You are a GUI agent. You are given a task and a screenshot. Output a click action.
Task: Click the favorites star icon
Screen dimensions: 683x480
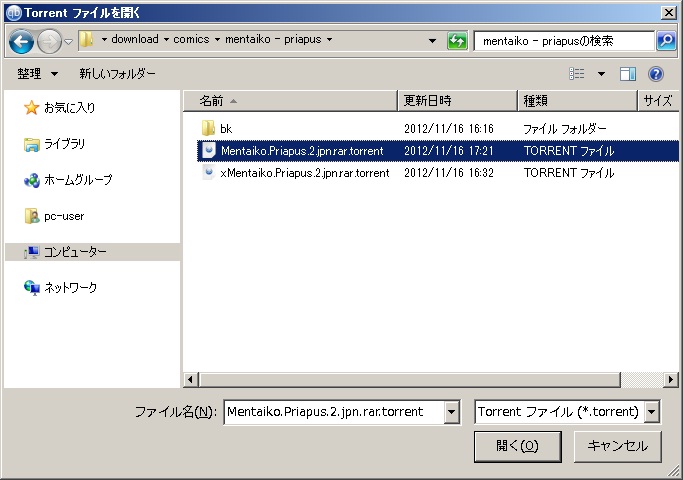click(31, 107)
